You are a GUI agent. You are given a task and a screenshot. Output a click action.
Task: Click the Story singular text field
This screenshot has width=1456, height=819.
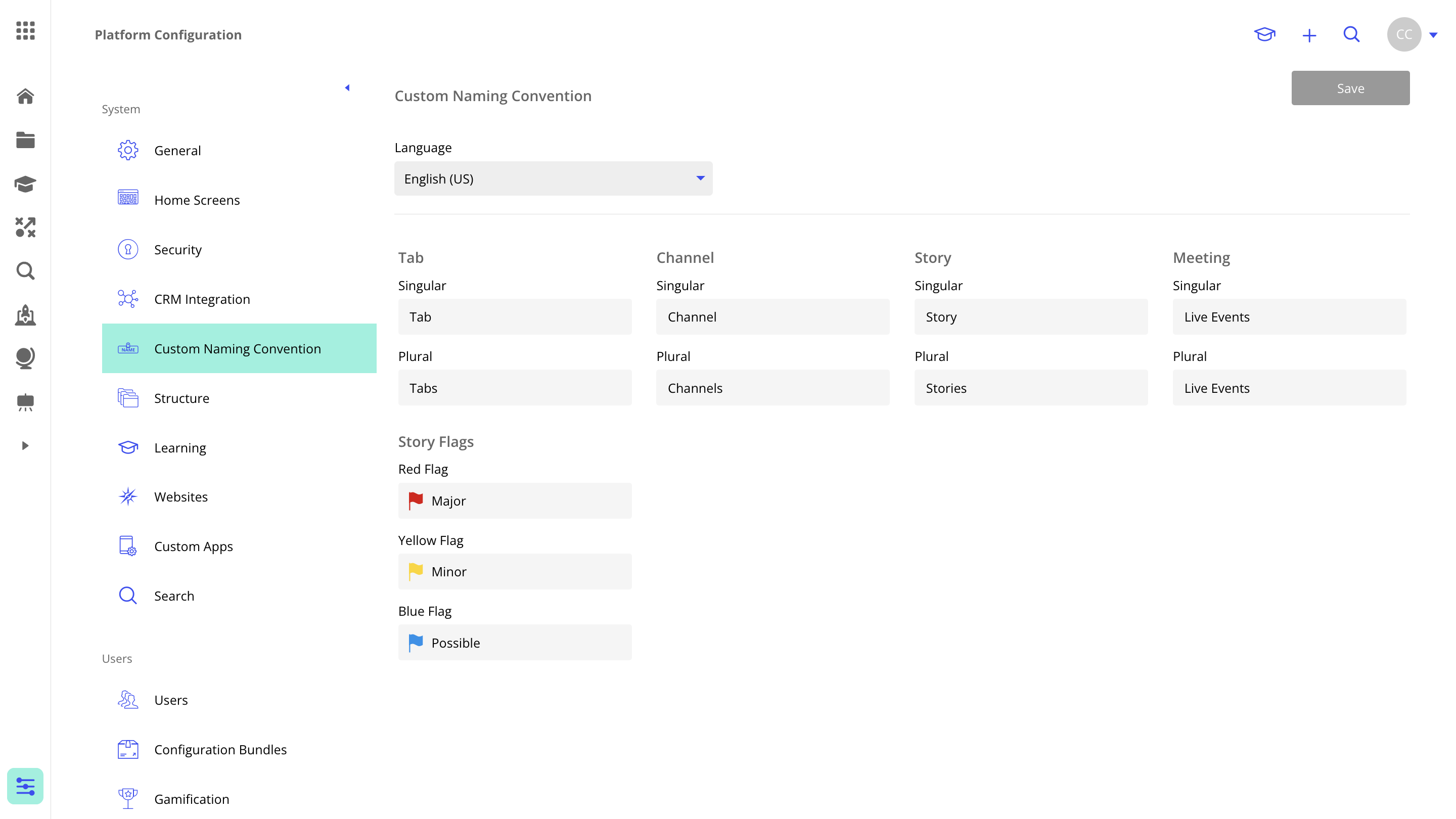tap(1030, 316)
